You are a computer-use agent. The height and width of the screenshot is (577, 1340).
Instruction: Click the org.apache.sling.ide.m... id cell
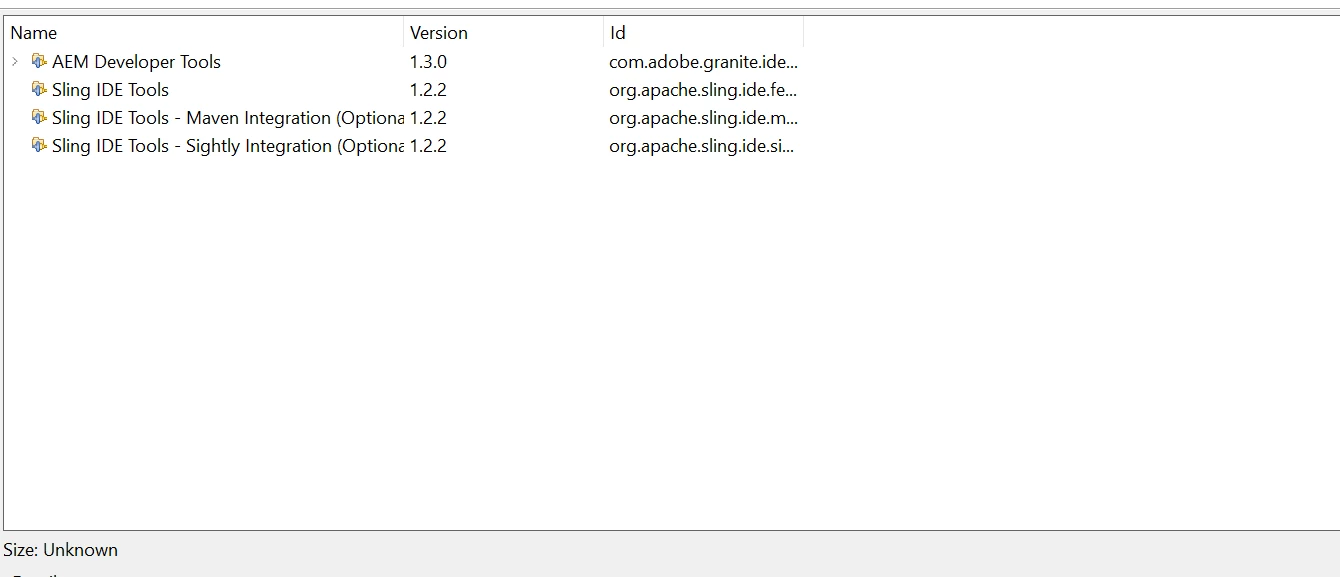point(703,118)
